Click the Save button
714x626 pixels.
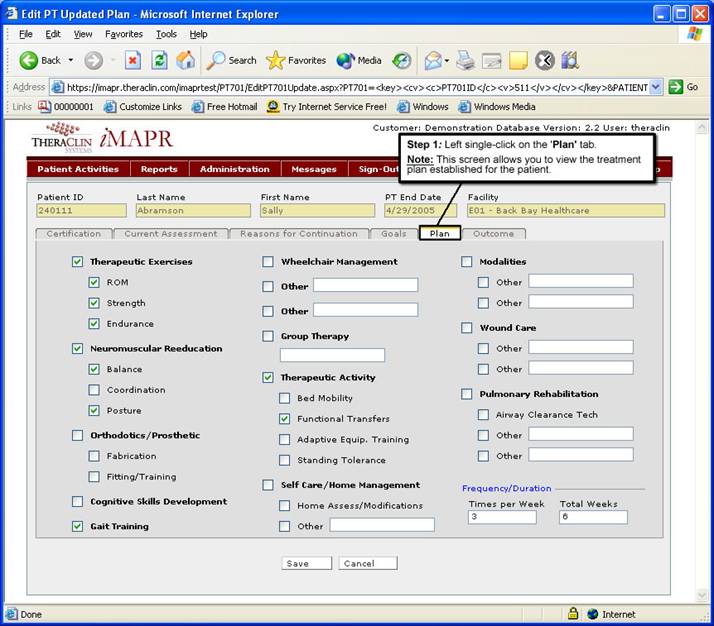click(297, 563)
